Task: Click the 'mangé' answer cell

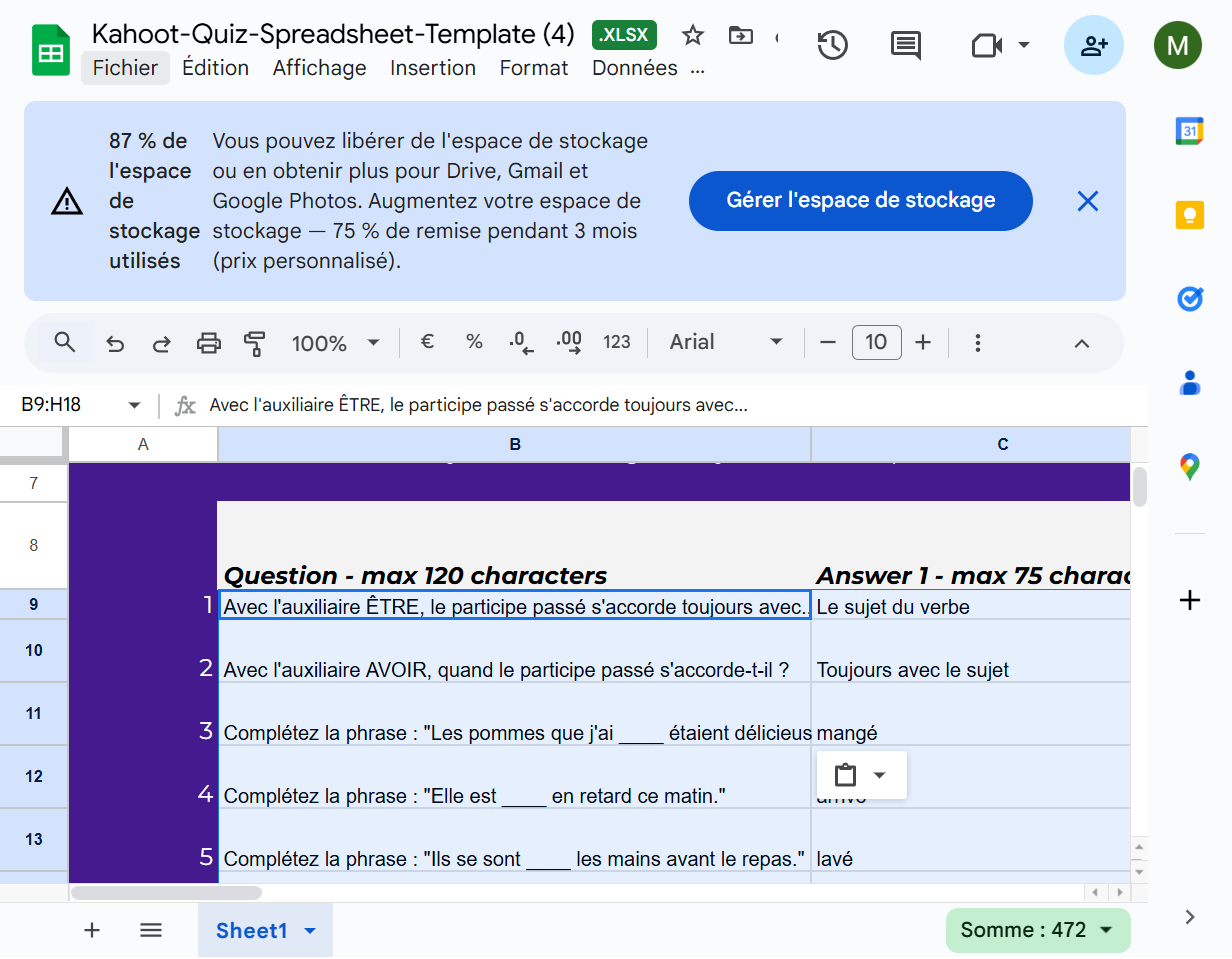Action: coord(971,714)
